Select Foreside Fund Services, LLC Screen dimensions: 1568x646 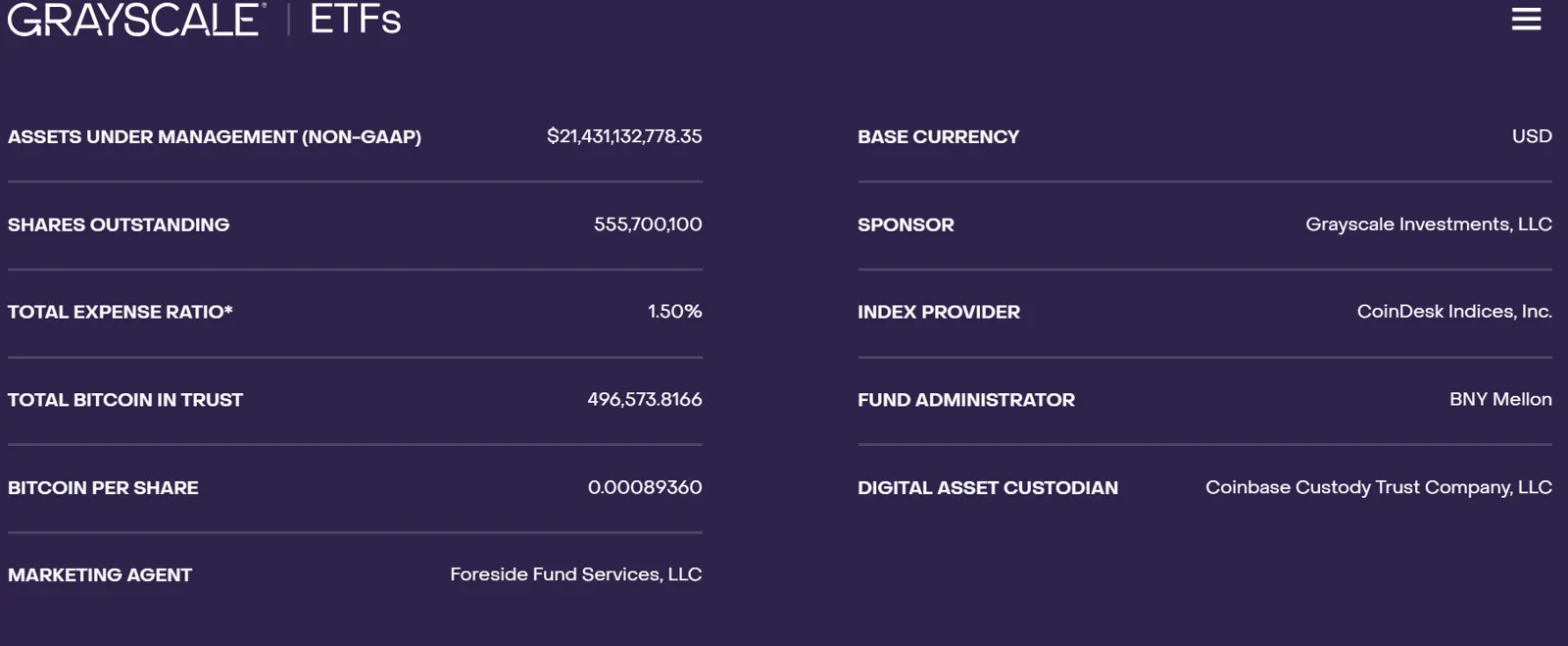tap(575, 574)
